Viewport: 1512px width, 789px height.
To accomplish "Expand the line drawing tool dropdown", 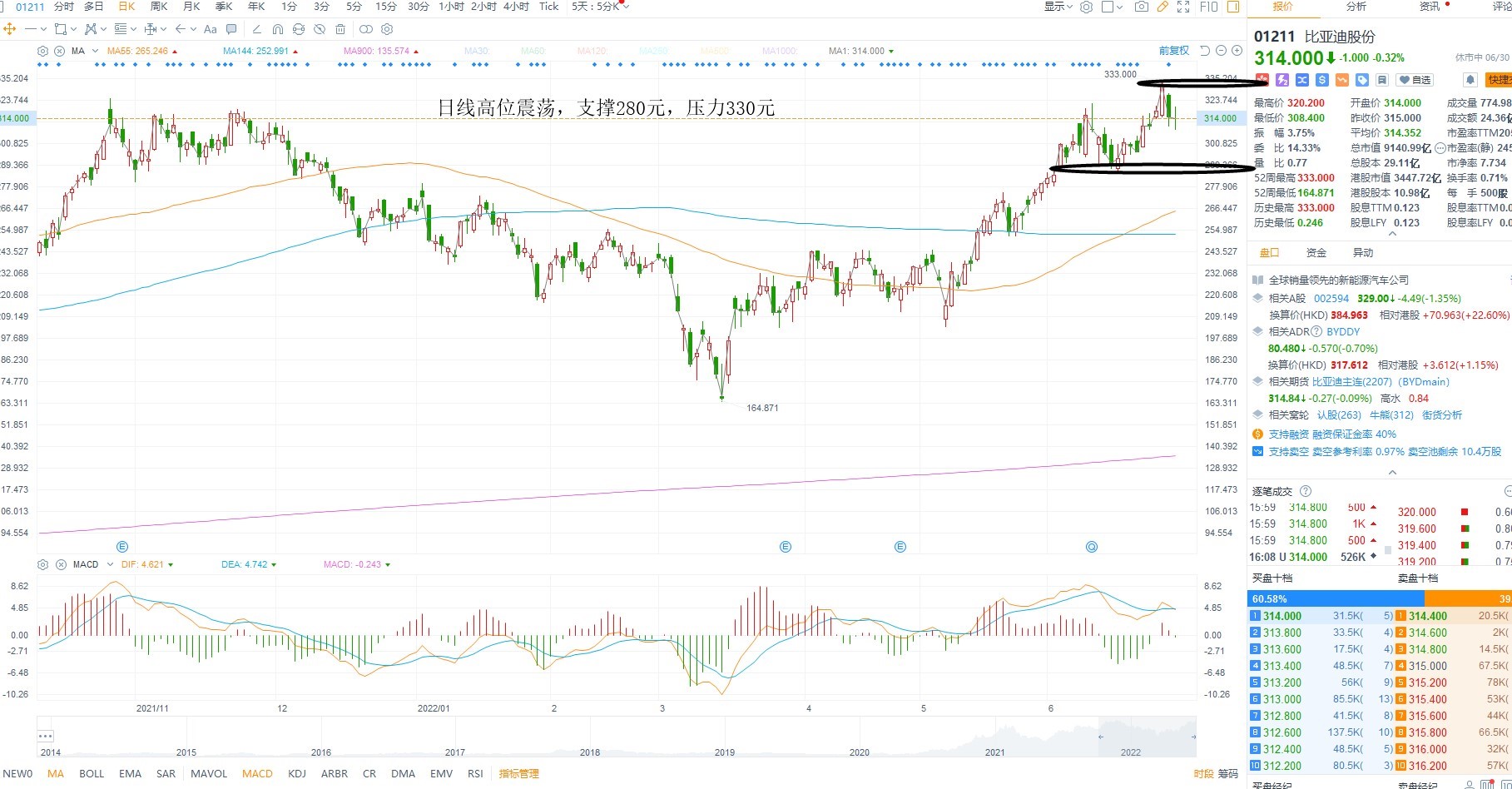I will click(43, 29).
